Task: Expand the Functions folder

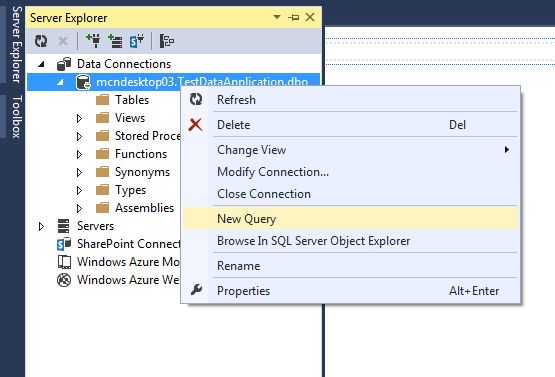Action: [x=79, y=154]
